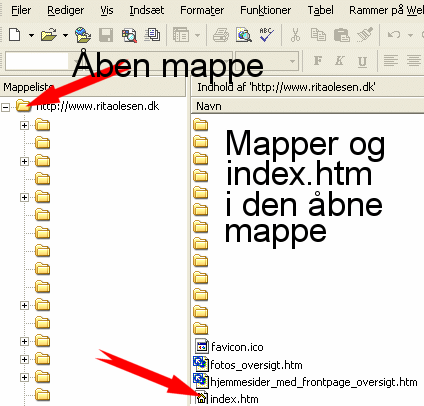424x406 pixels.
Task: Open the Rammer på Web menu
Action: click(x=386, y=10)
